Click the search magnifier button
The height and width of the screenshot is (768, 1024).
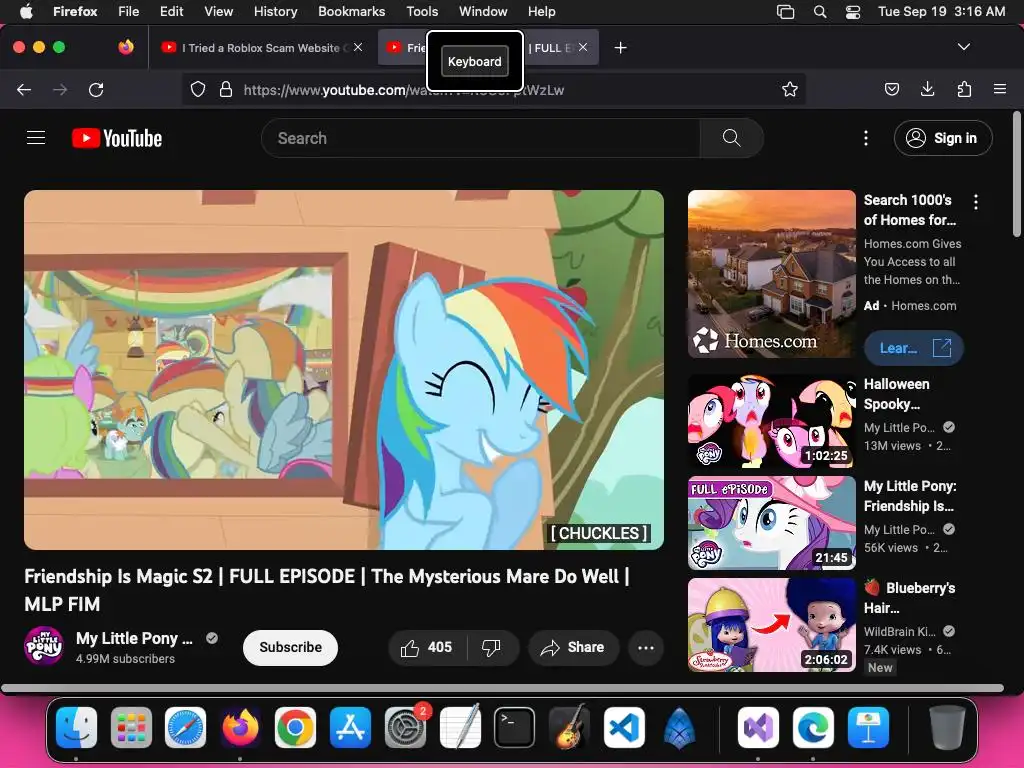click(731, 138)
